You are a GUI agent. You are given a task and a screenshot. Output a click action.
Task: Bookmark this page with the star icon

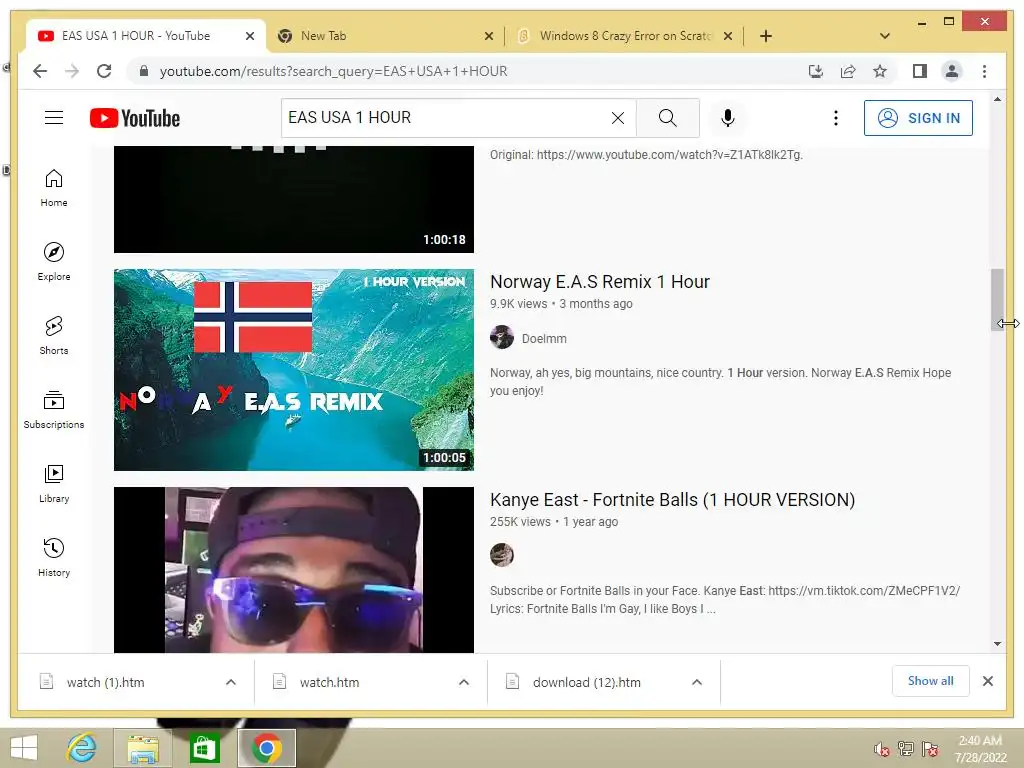(880, 71)
